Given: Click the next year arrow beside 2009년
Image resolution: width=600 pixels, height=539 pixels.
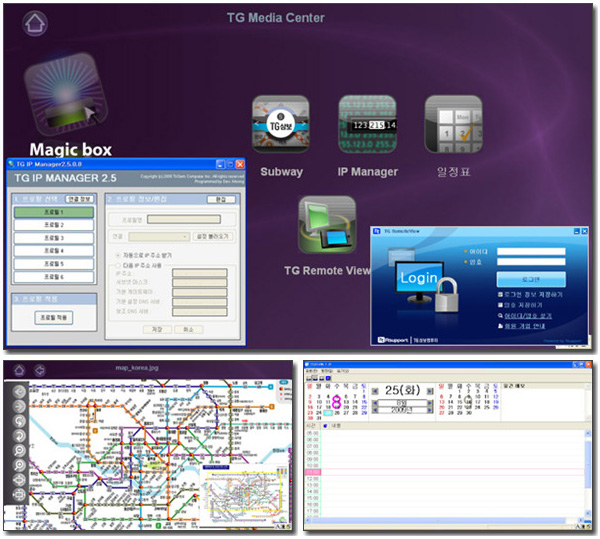Looking at the screenshot, I should pos(430,410).
